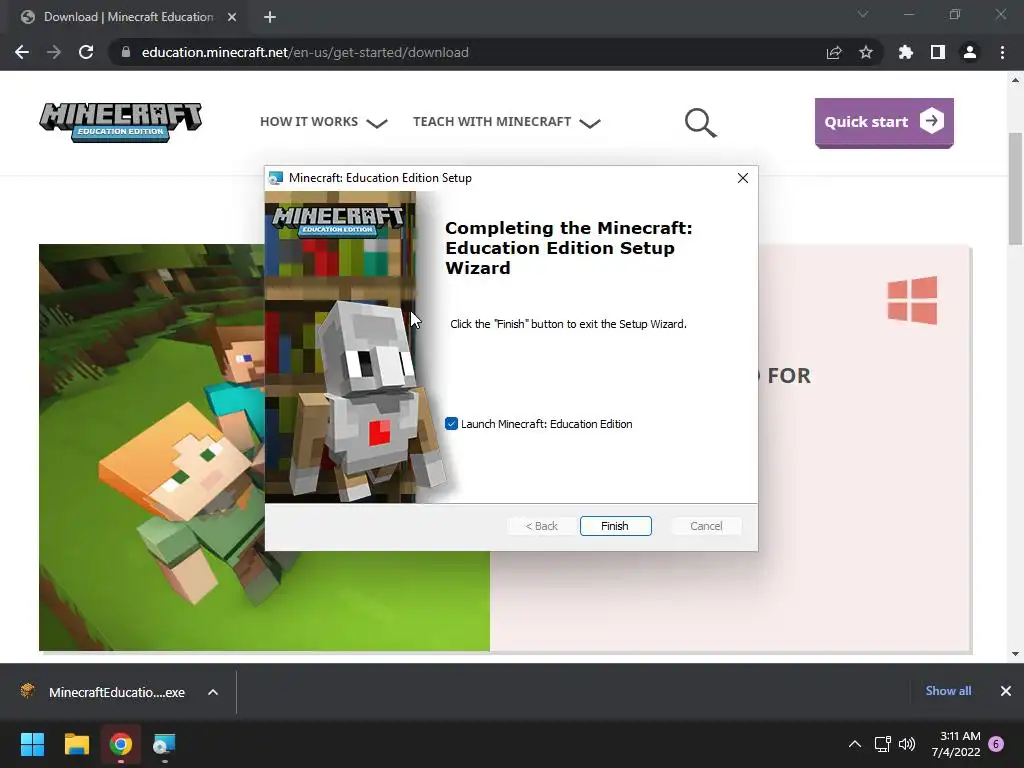Click the Finish button in Setup wizard
The width and height of the screenshot is (1024, 768).
[615, 526]
